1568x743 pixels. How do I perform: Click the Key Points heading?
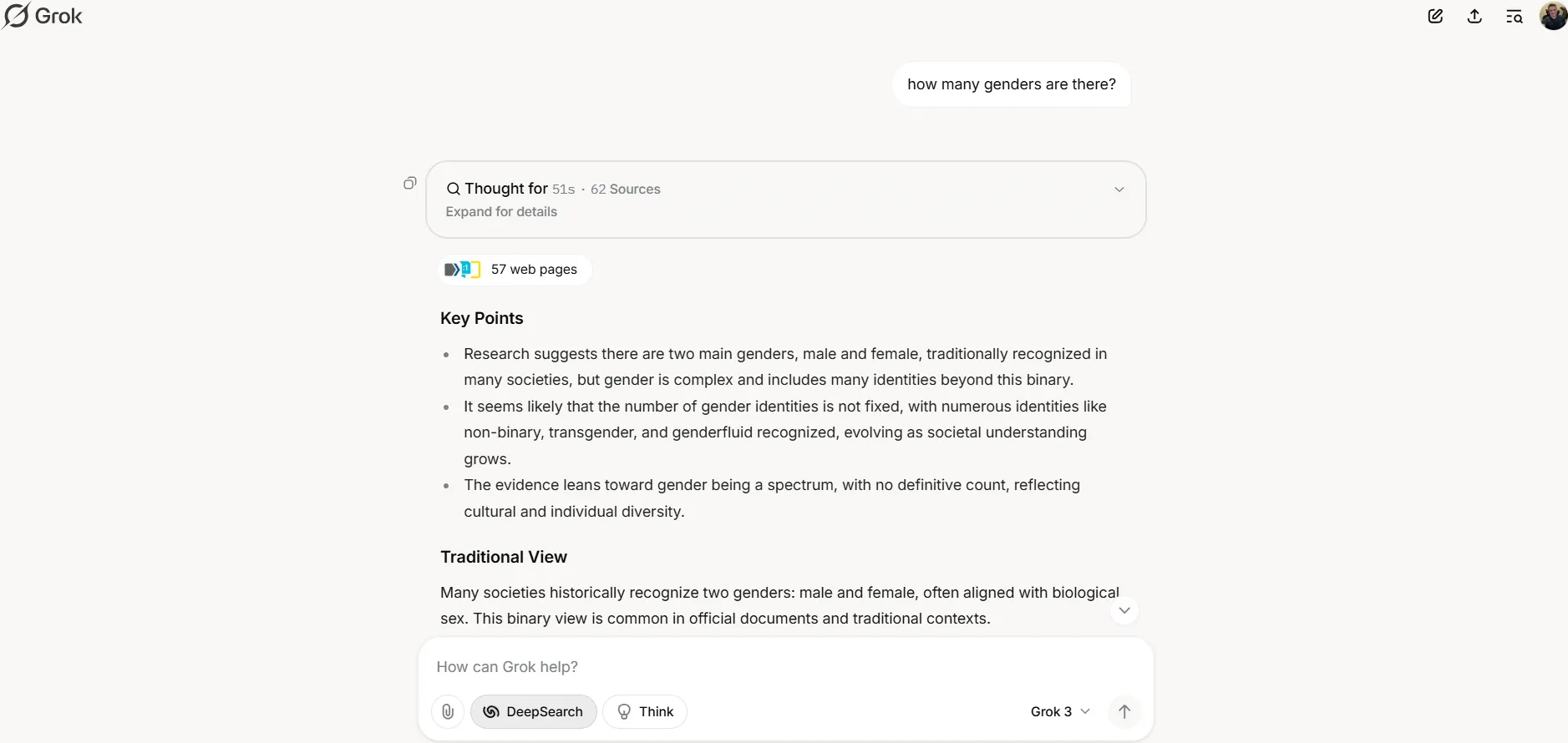click(x=482, y=318)
